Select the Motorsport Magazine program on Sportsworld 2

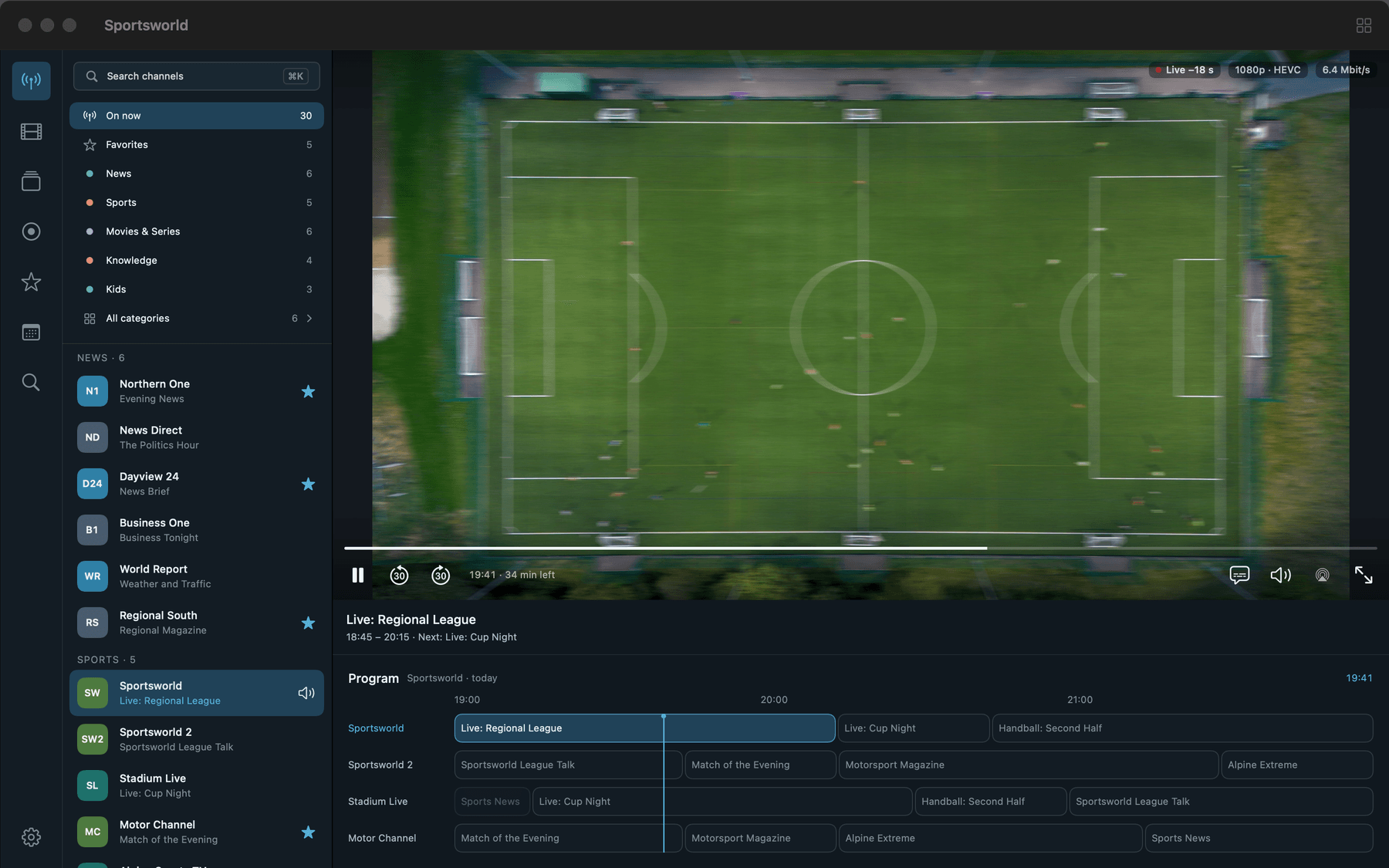coord(1028,765)
